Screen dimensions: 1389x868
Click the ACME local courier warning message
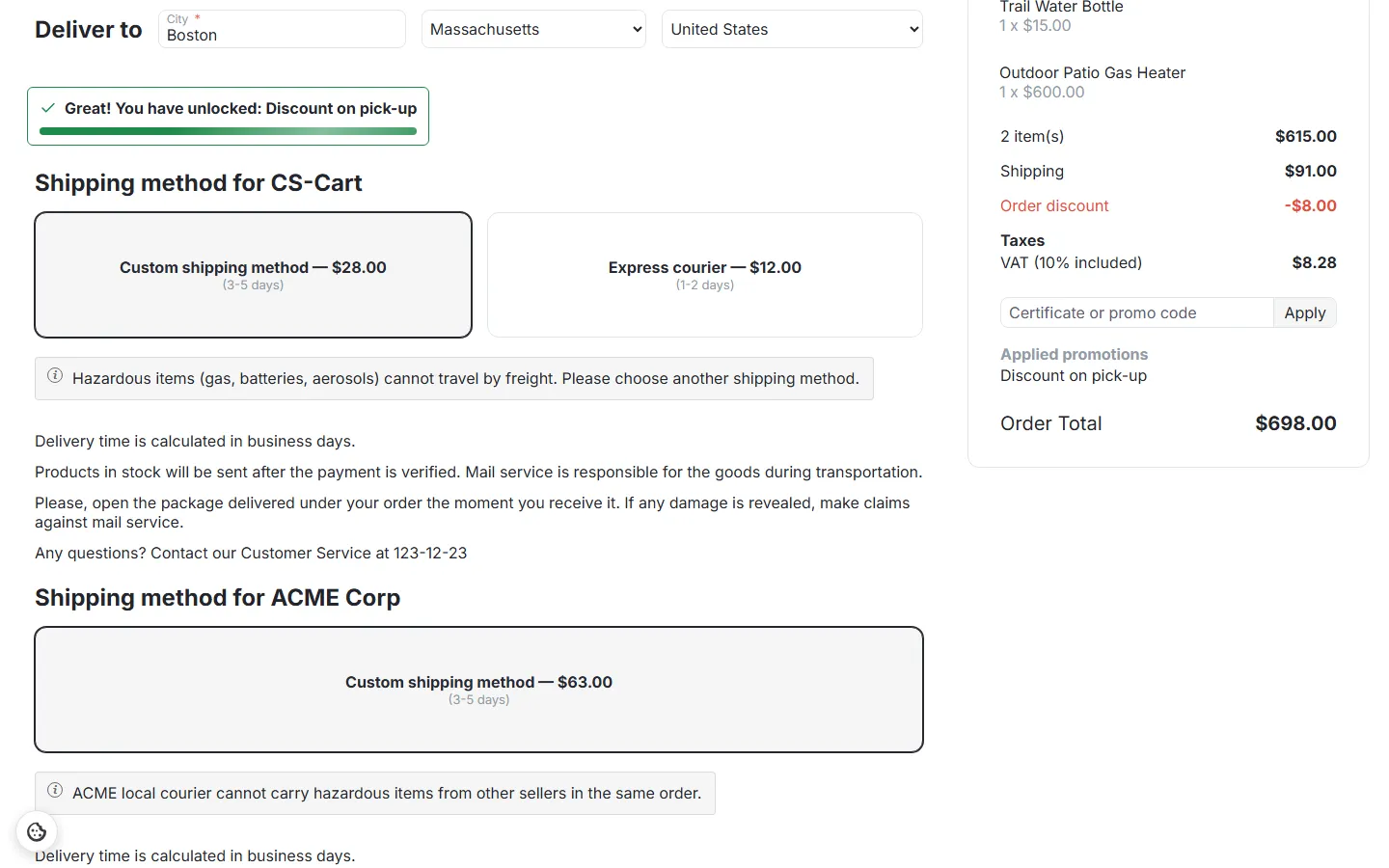pos(387,793)
